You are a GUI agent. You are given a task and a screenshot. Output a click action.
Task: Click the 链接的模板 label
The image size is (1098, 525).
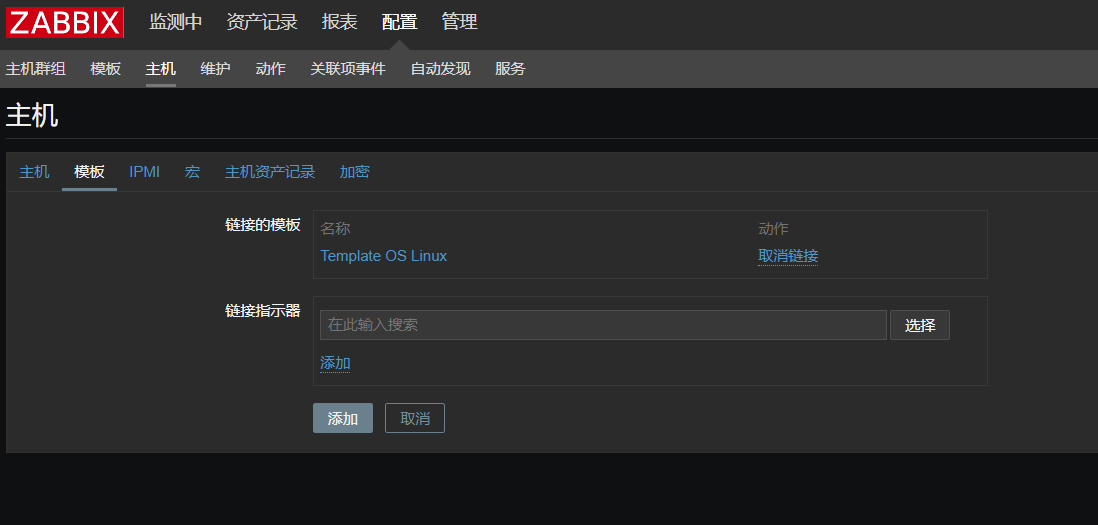pyautogui.click(x=263, y=225)
